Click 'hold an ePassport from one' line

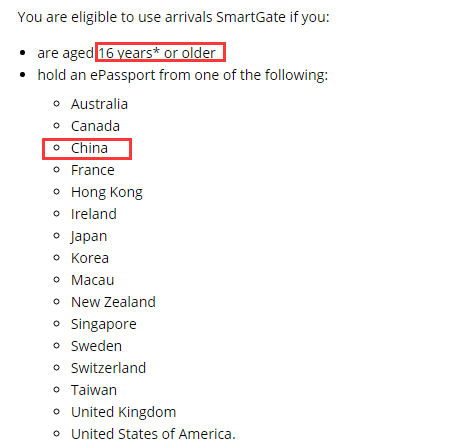pyautogui.click(x=183, y=75)
